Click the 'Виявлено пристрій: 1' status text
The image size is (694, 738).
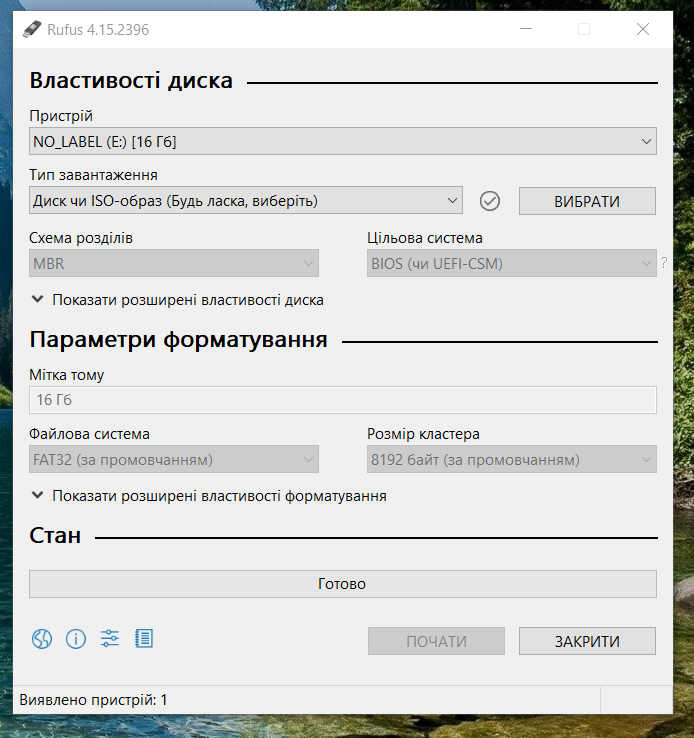(93, 700)
